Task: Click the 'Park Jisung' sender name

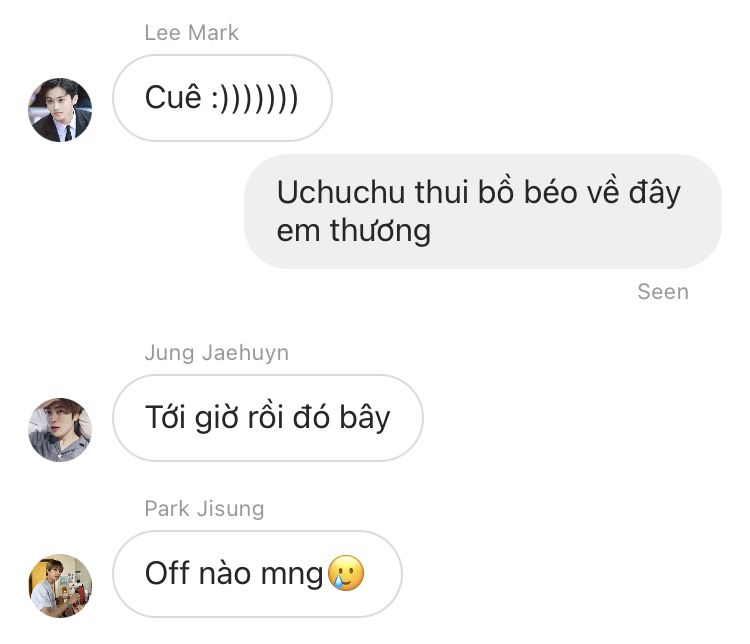Action: click(204, 509)
